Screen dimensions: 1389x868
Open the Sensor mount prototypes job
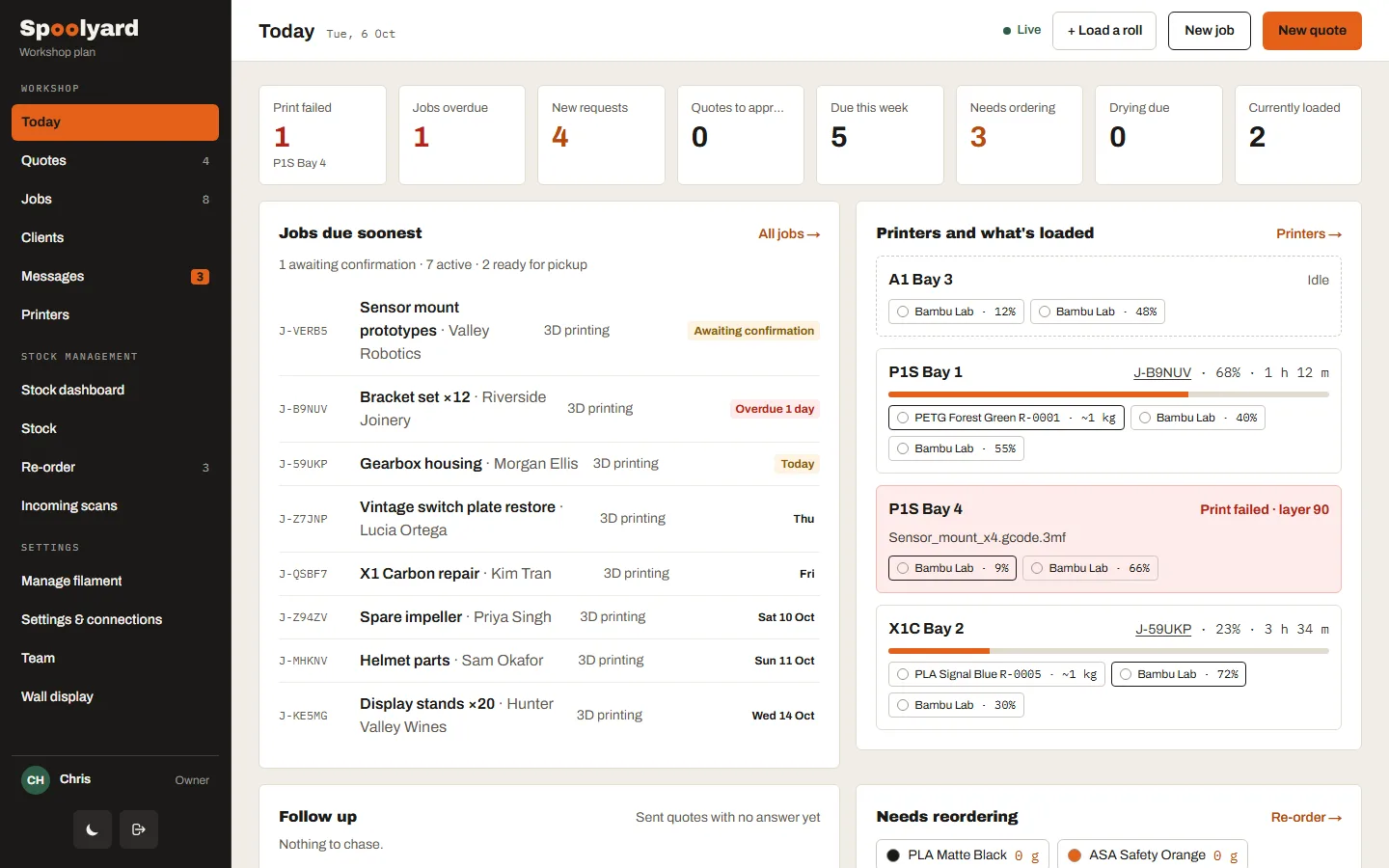pyautogui.click(x=549, y=331)
